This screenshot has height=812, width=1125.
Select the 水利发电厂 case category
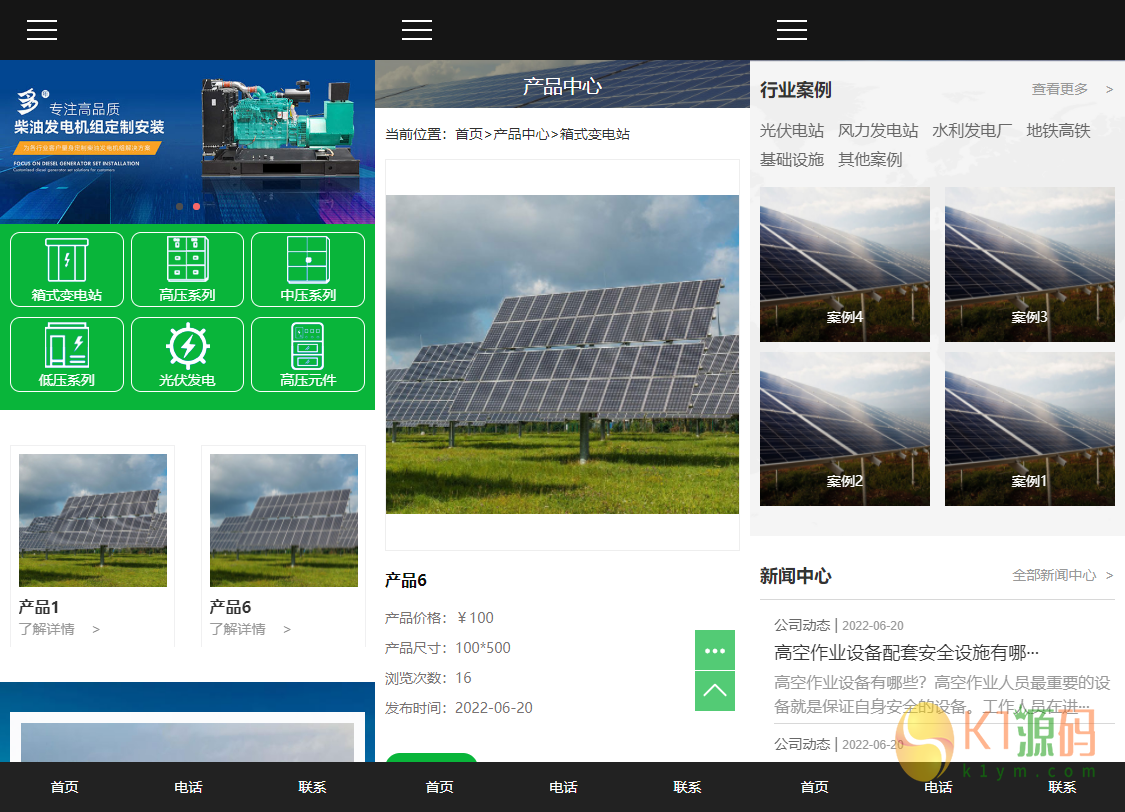click(x=972, y=131)
